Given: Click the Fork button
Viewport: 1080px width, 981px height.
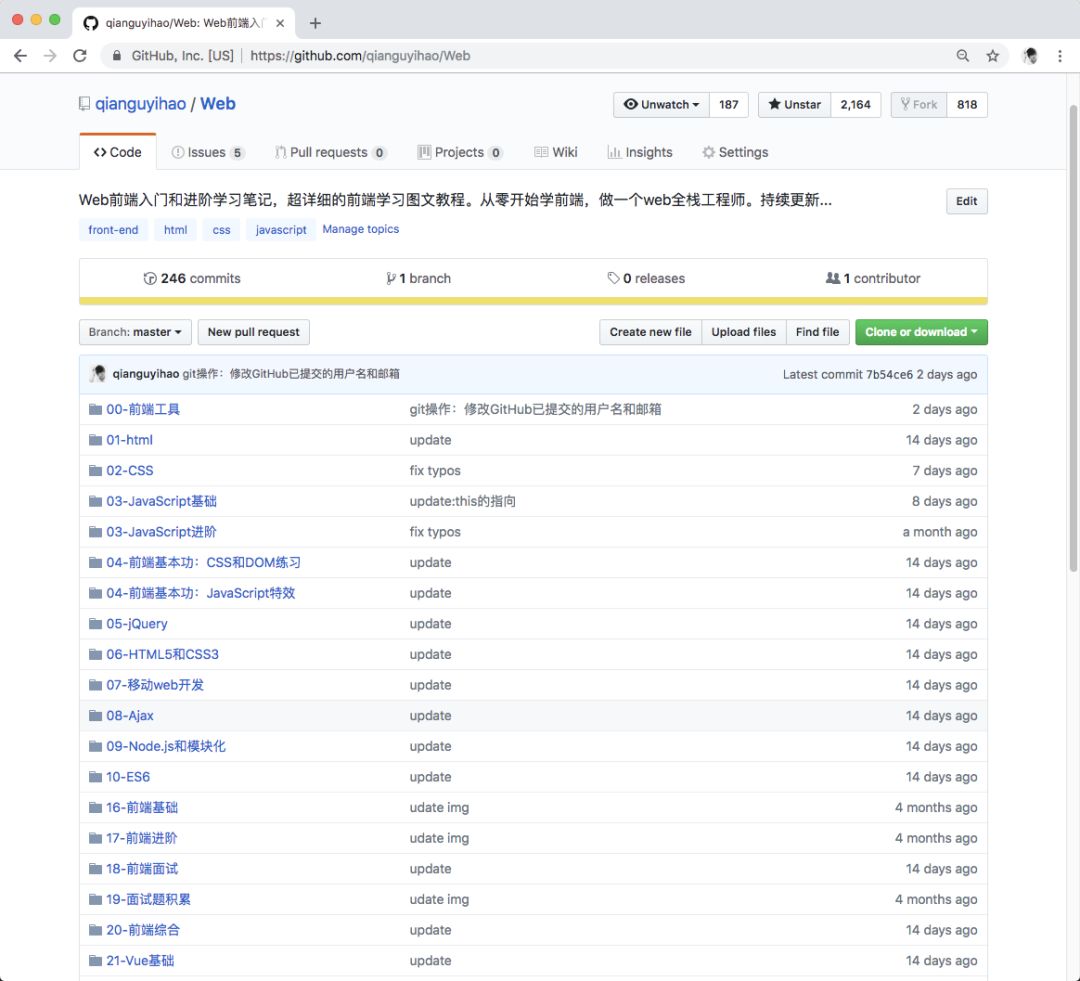Looking at the screenshot, I should [919, 105].
